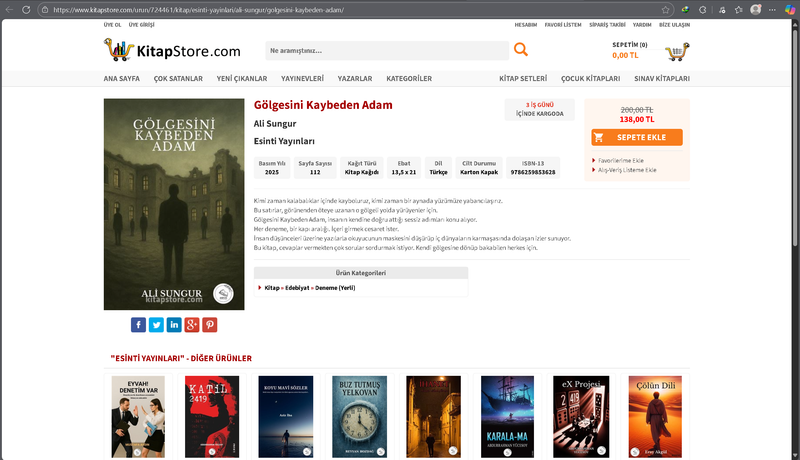Open the shopping cart icon at top right
This screenshot has width=800, height=460.
[677, 52]
